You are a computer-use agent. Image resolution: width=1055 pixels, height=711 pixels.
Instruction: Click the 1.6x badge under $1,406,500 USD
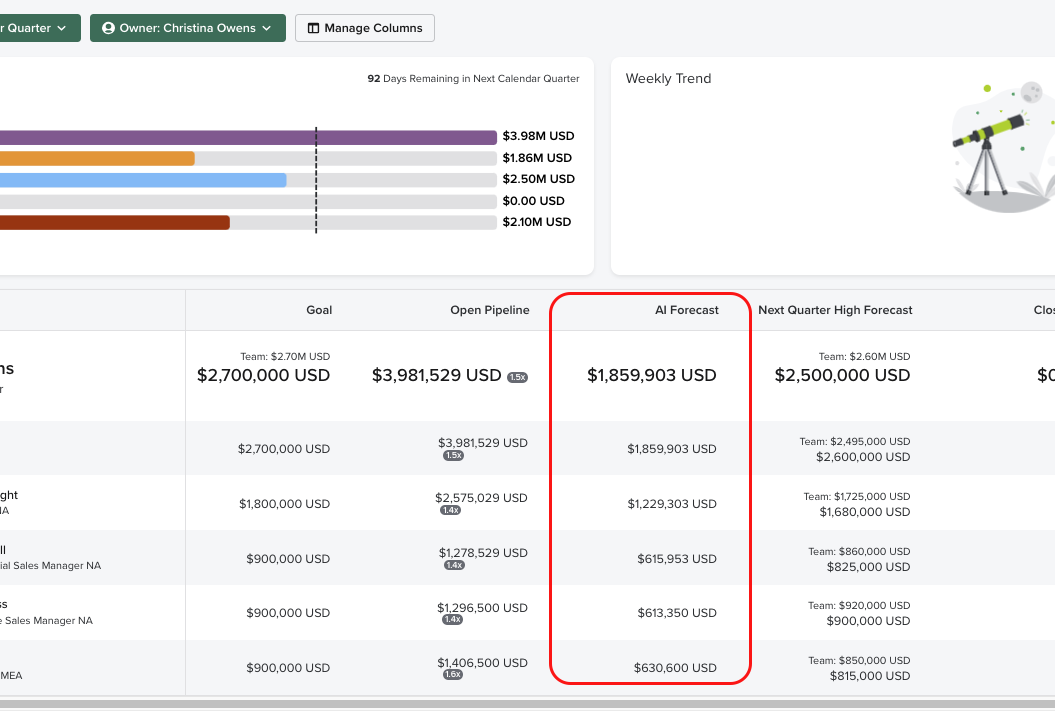pyautogui.click(x=453, y=674)
